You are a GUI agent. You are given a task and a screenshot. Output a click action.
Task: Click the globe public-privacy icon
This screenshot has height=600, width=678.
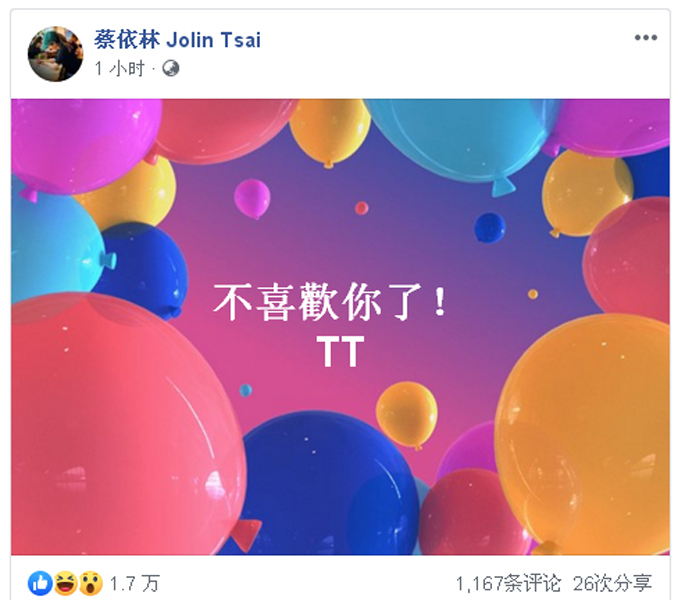(170, 68)
